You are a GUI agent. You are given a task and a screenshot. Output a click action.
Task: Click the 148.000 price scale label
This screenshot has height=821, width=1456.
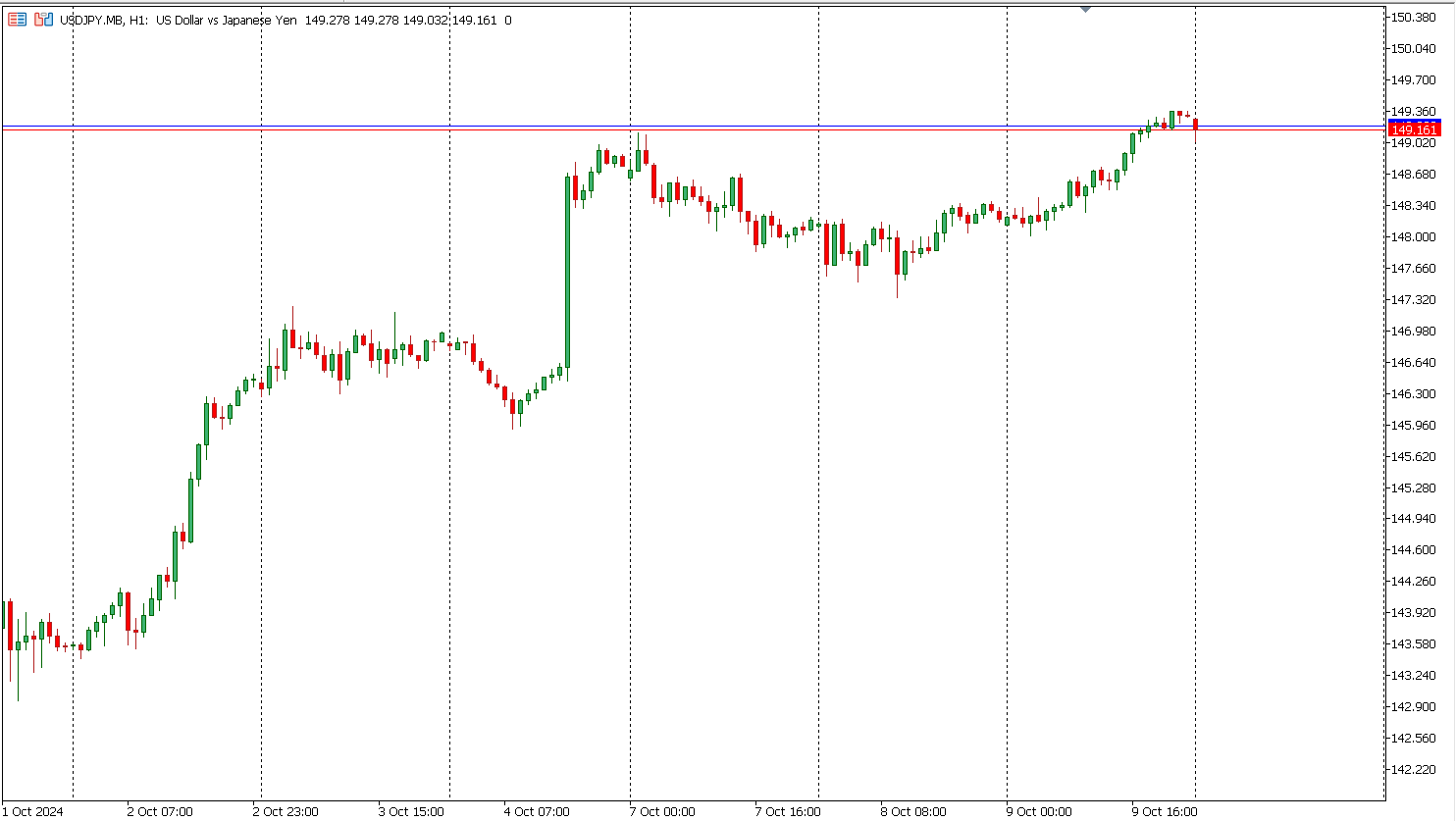pyautogui.click(x=1414, y=236)
